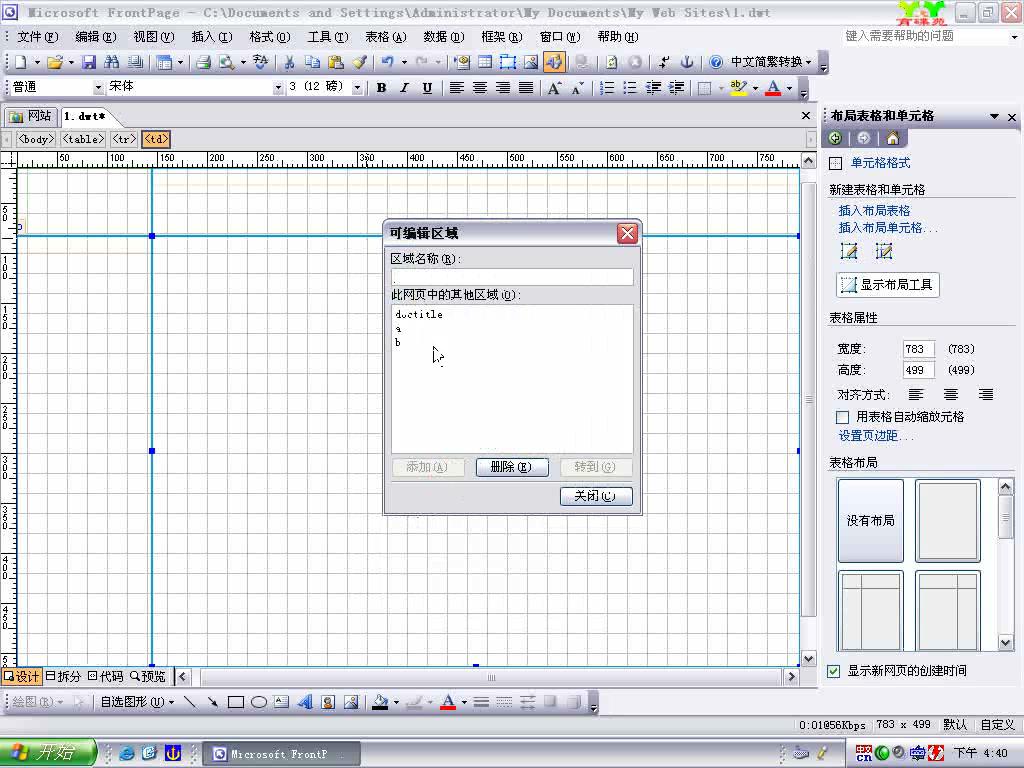Switch to 代码 code view
This screenshot has height=768, width=1024.
(x=105, y=677)
